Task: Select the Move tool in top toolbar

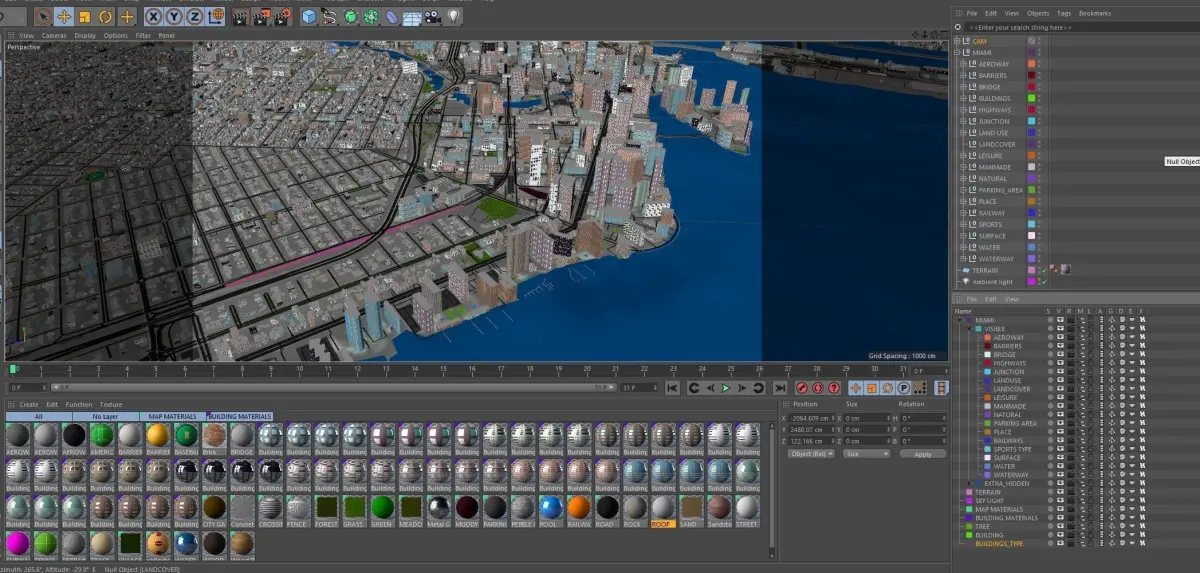Action: pyautogui.click(x=64, y=17)
